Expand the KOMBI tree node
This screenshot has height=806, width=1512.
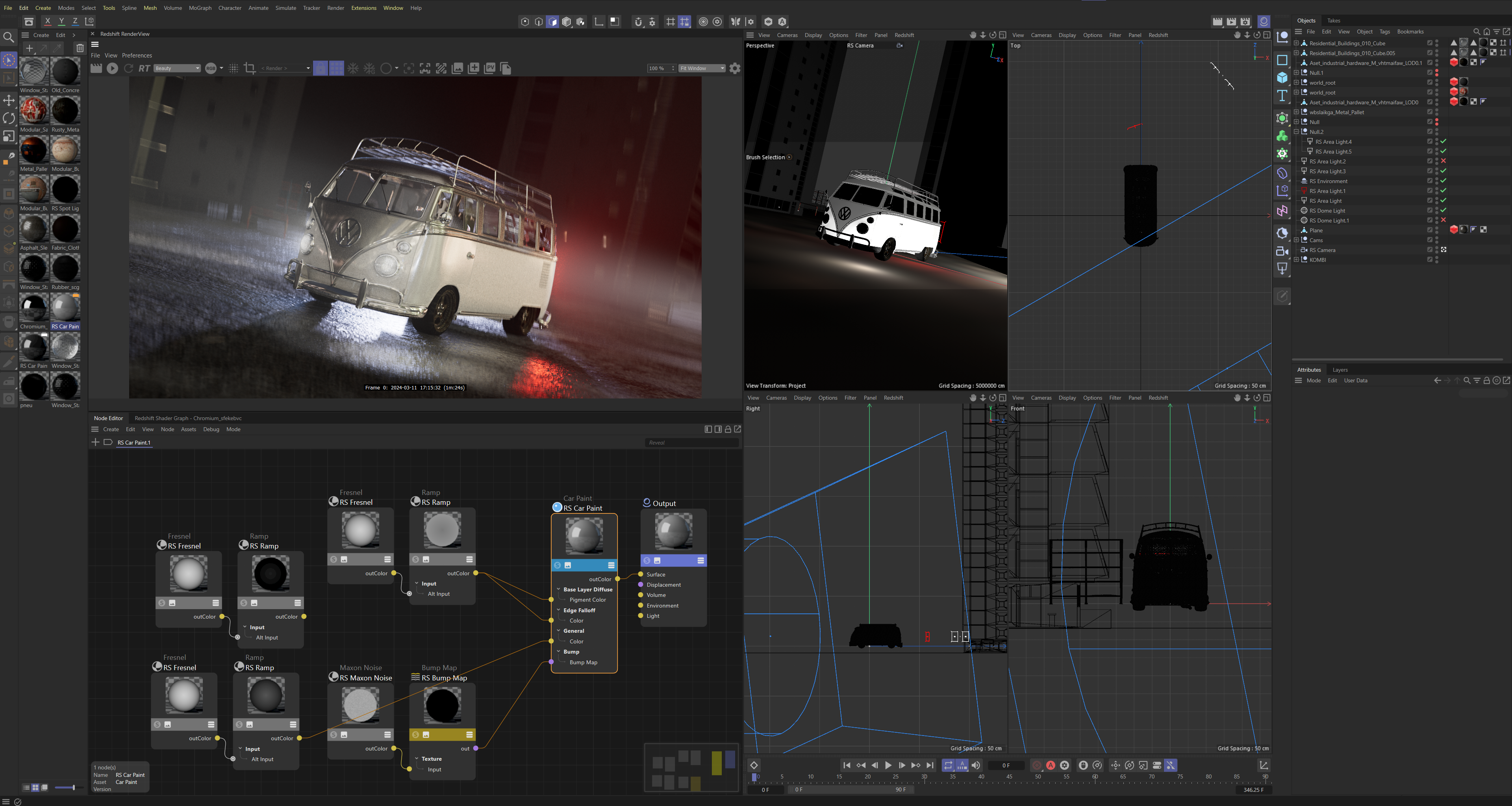[1296, 259]
